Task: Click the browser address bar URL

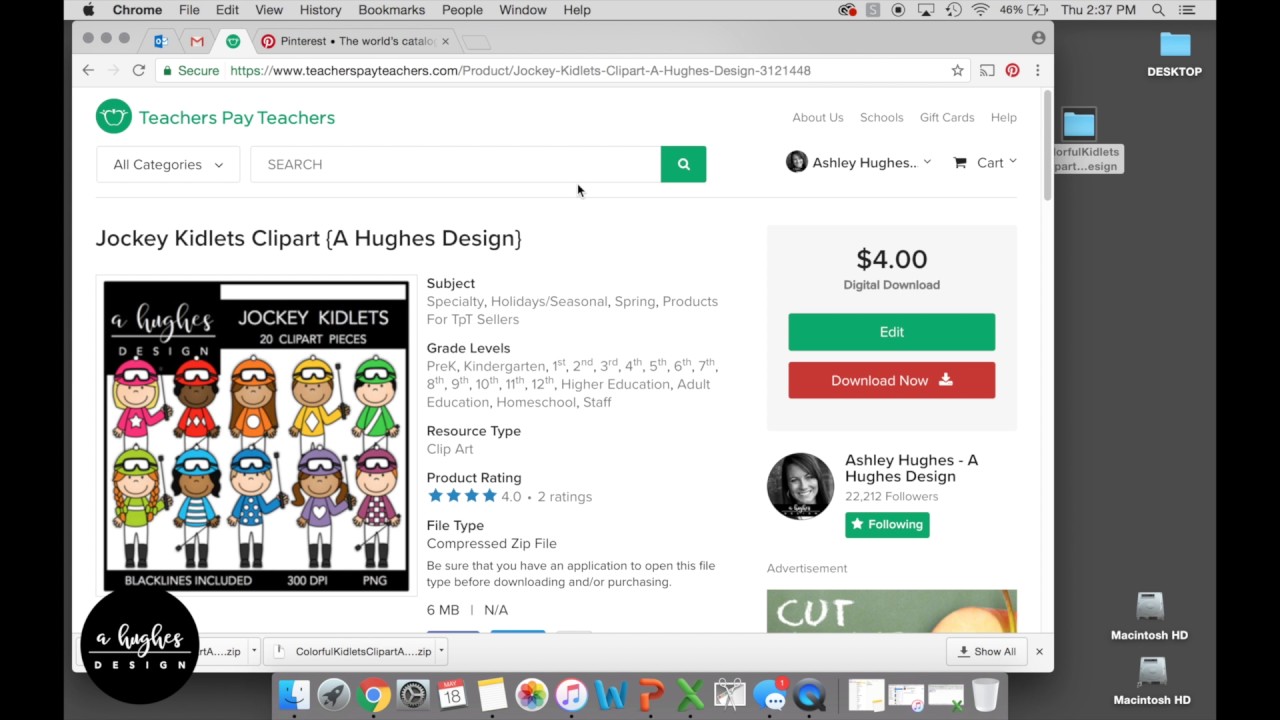Action: (520, 71)
